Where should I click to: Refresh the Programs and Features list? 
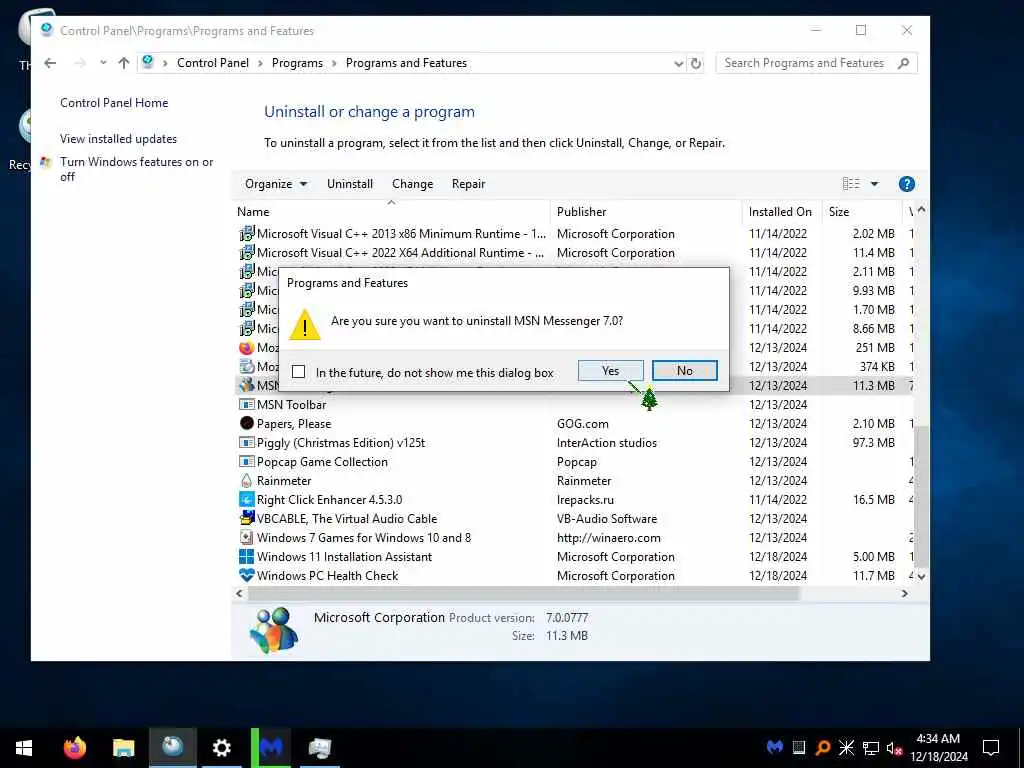pos(696,63)
